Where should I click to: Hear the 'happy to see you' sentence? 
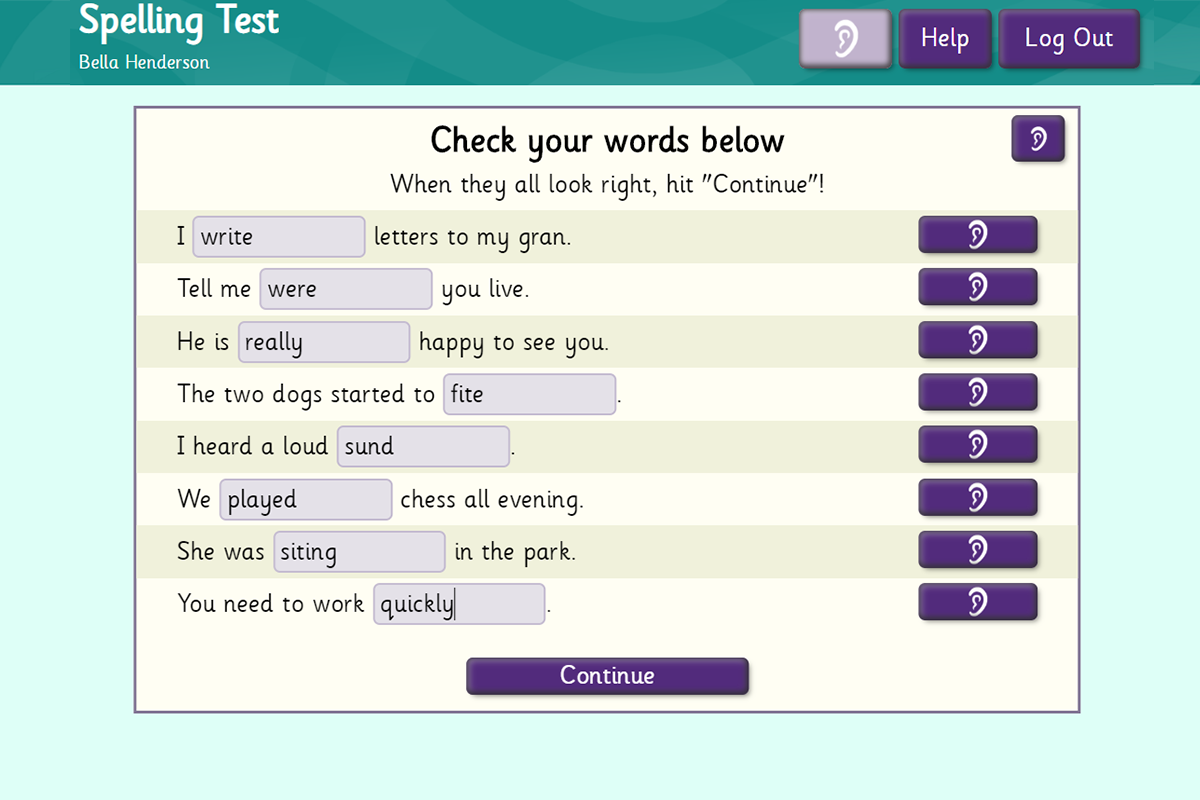(x=977, y=340)
